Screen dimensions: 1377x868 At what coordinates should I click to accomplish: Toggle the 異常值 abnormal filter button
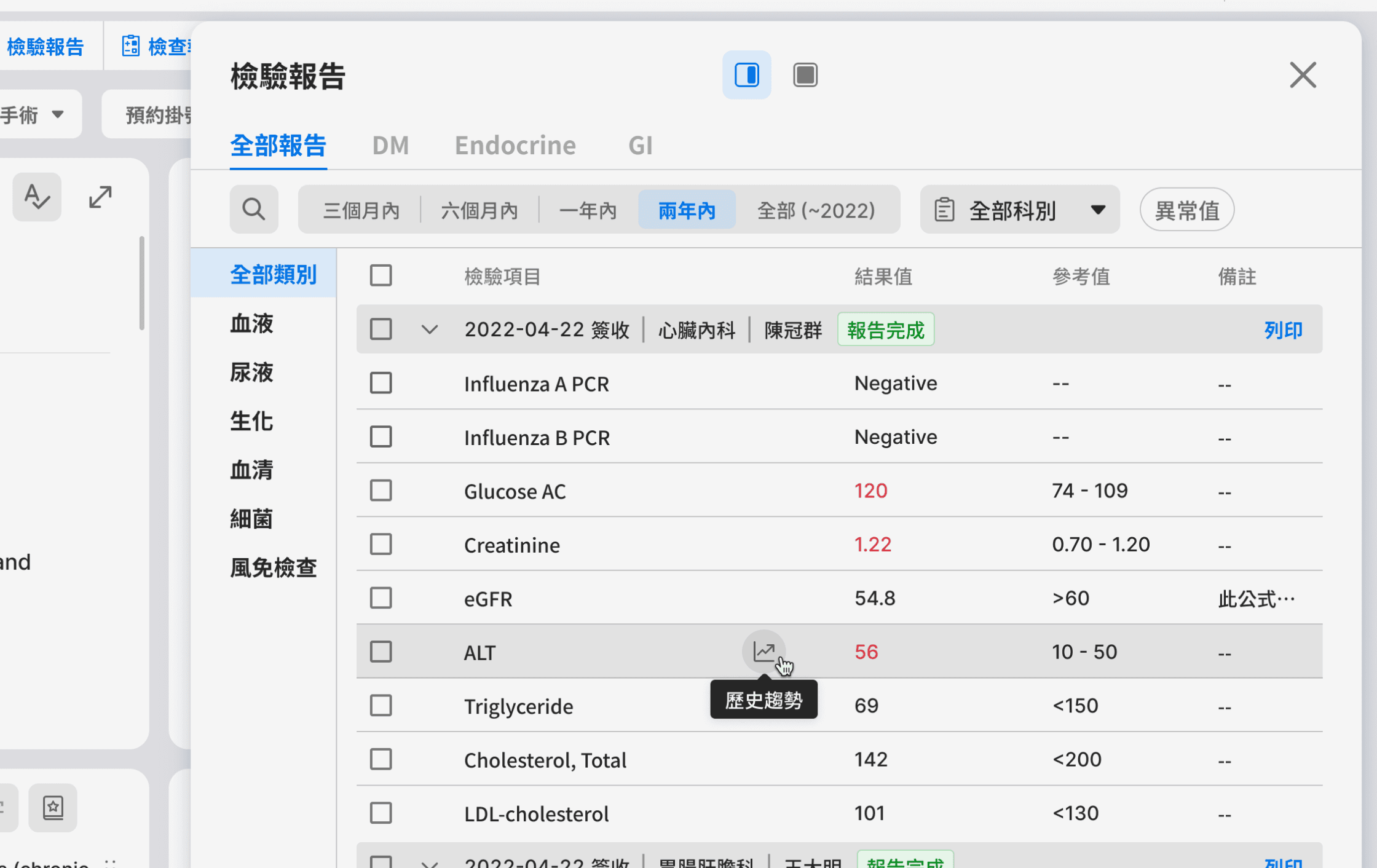[1187, 210]
